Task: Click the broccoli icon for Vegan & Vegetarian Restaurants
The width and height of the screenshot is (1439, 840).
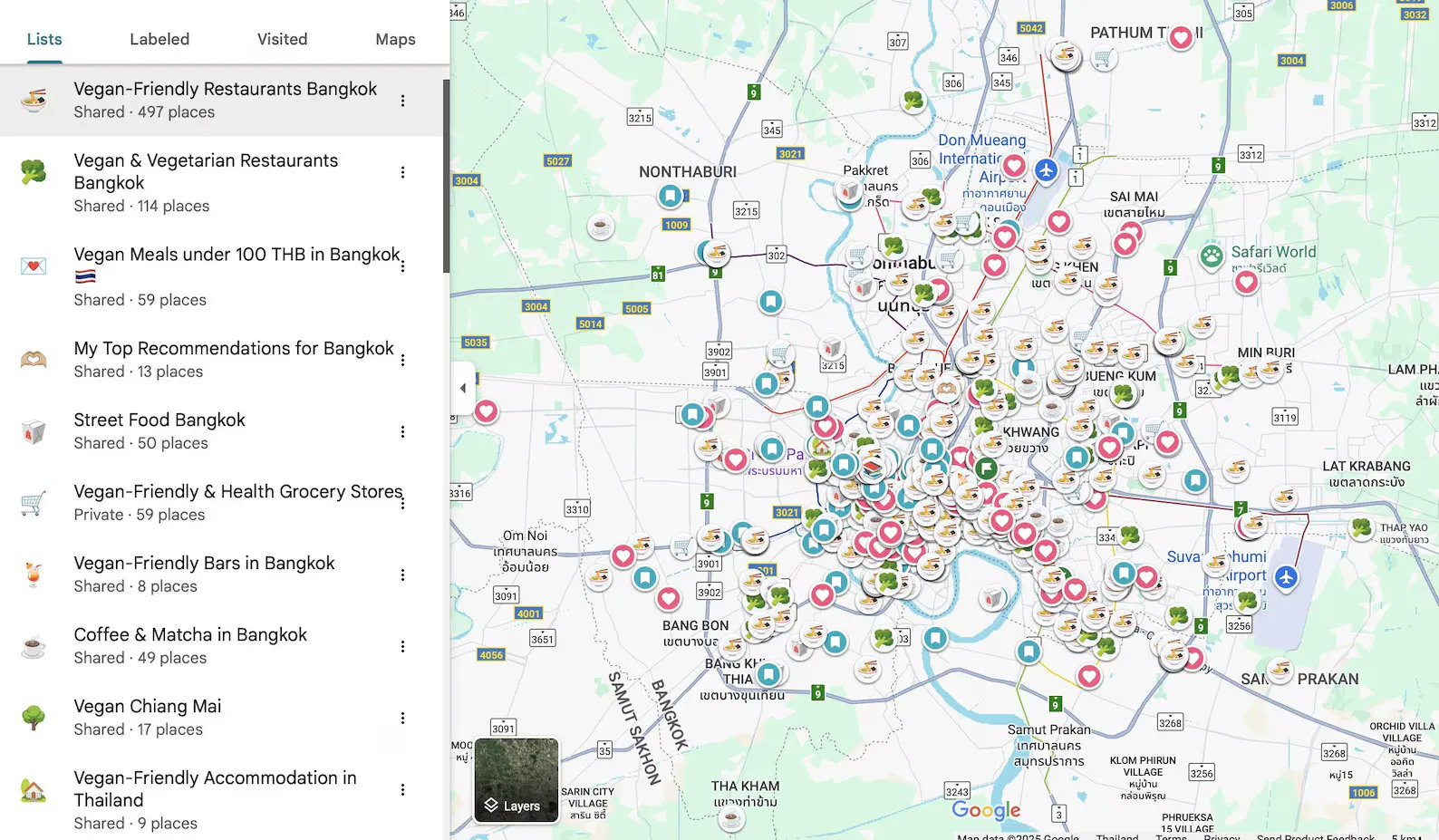Action: pos(34,171)
